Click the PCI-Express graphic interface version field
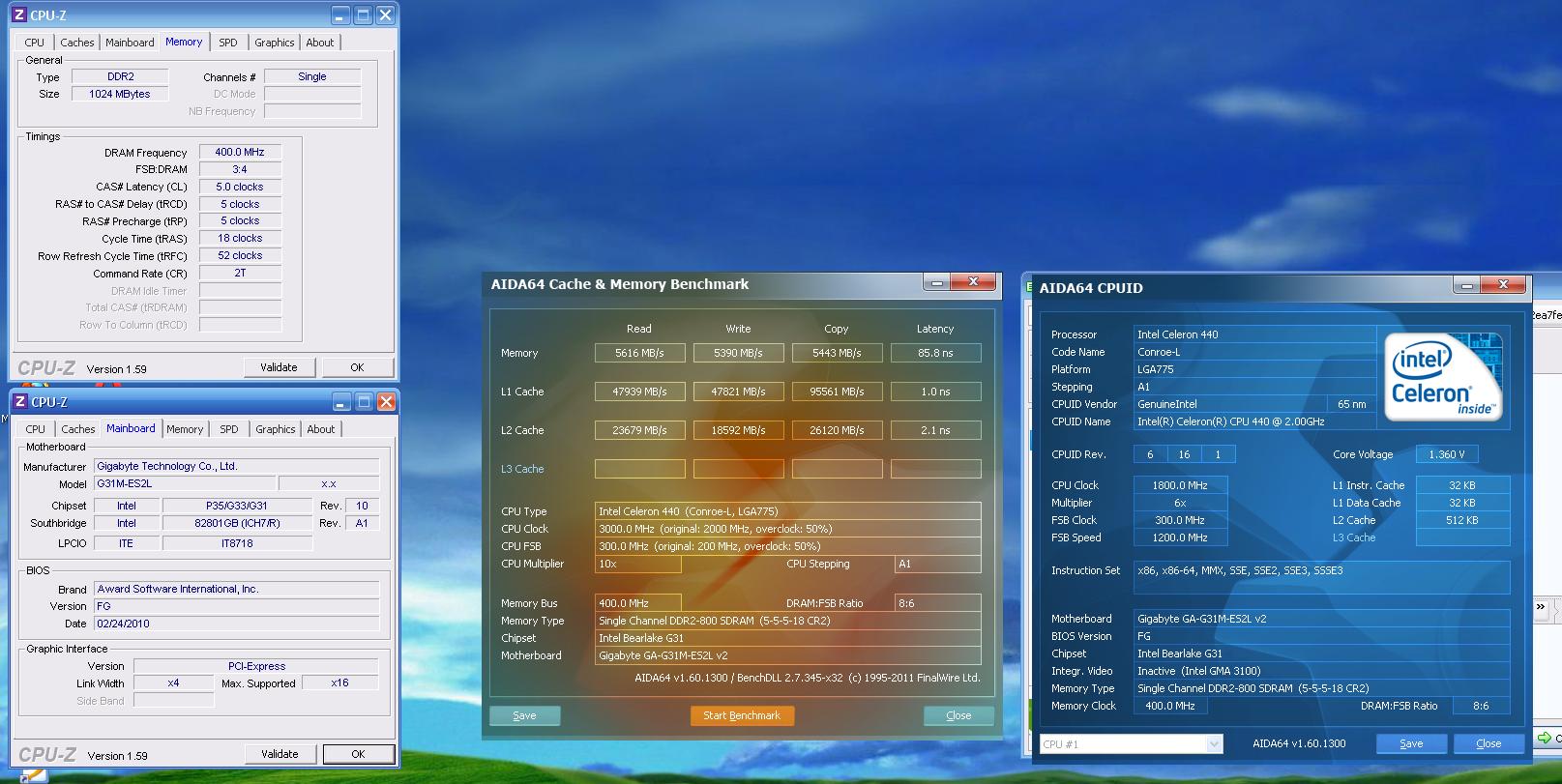This screenshot has height=784, width=1562. pyautogui.click(x=256, y=666)
